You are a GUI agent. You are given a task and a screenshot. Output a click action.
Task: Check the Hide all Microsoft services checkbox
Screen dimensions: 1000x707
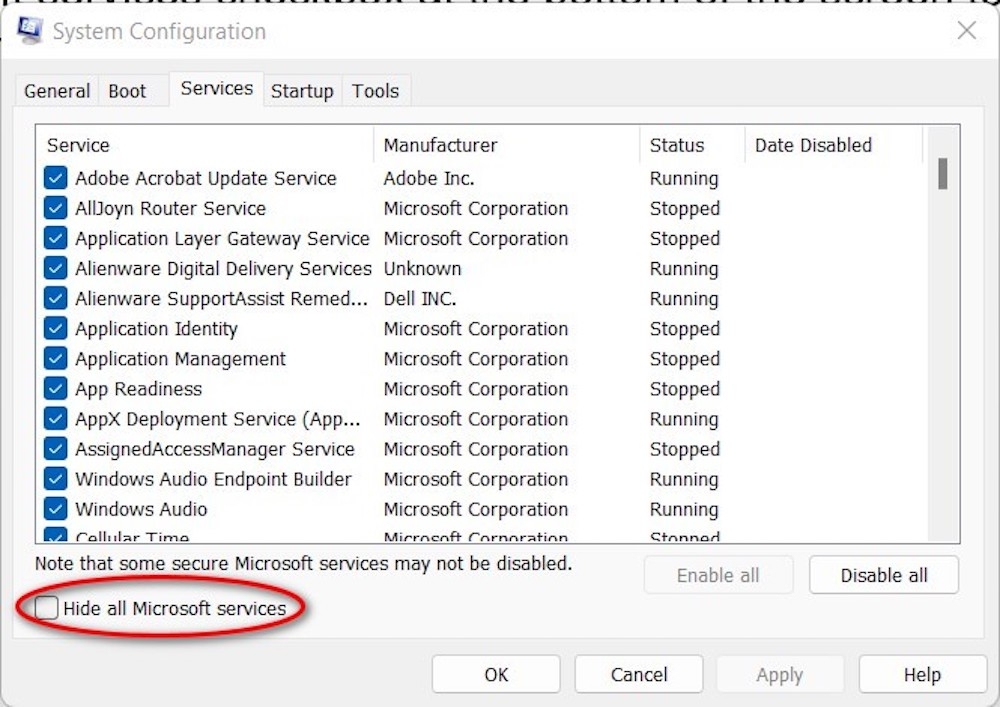pyautogui.click(x=47, y=607)
